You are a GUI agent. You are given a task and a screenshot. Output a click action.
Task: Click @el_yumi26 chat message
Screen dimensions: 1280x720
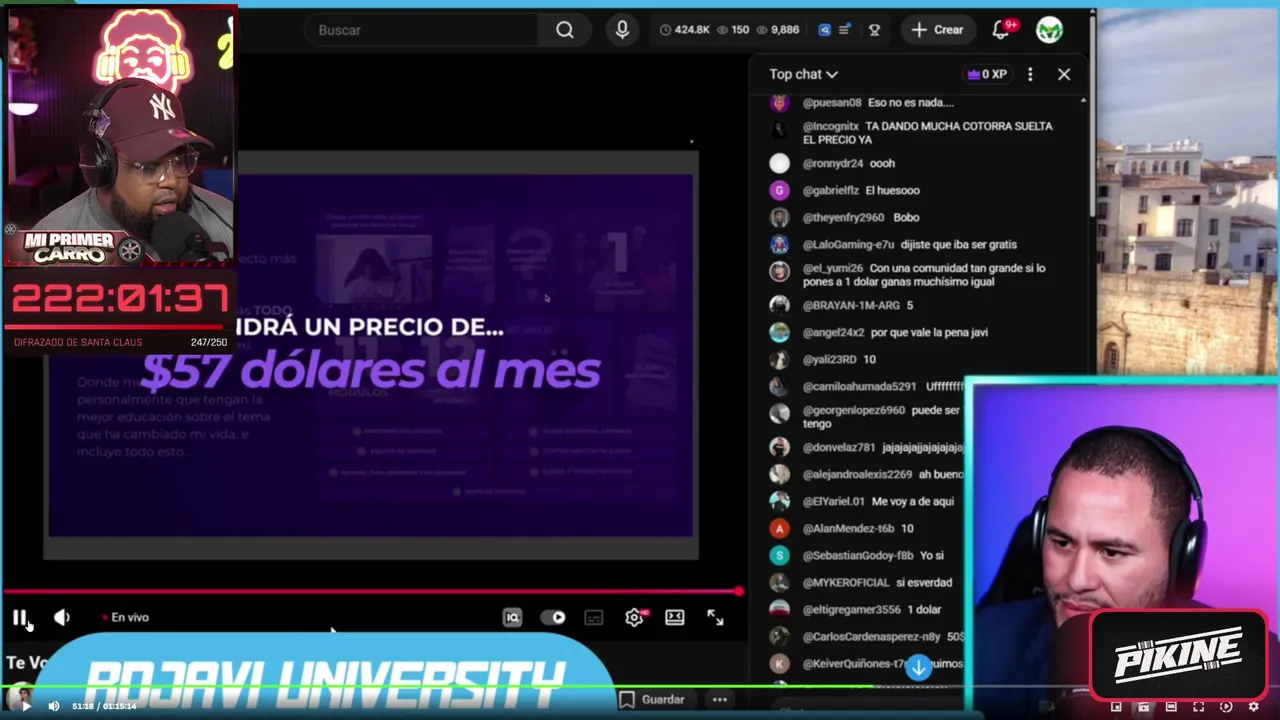(x=923, y=275)
